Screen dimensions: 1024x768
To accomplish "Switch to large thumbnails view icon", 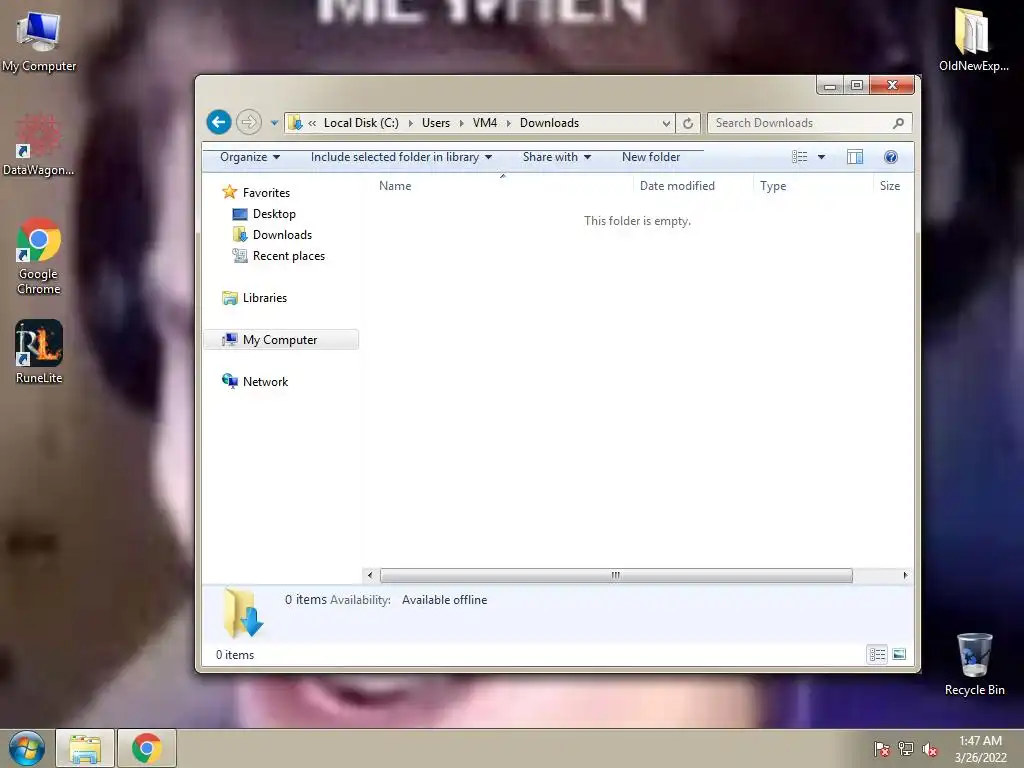I will coord(899,654).
